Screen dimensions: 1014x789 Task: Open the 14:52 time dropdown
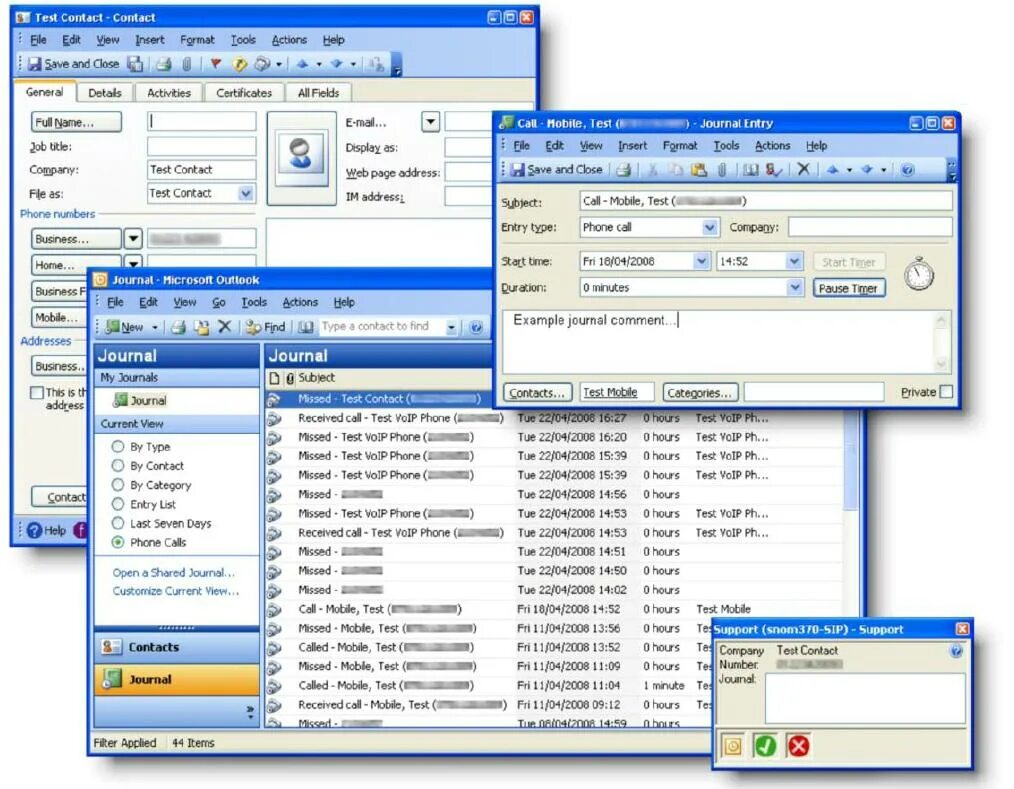794,261
